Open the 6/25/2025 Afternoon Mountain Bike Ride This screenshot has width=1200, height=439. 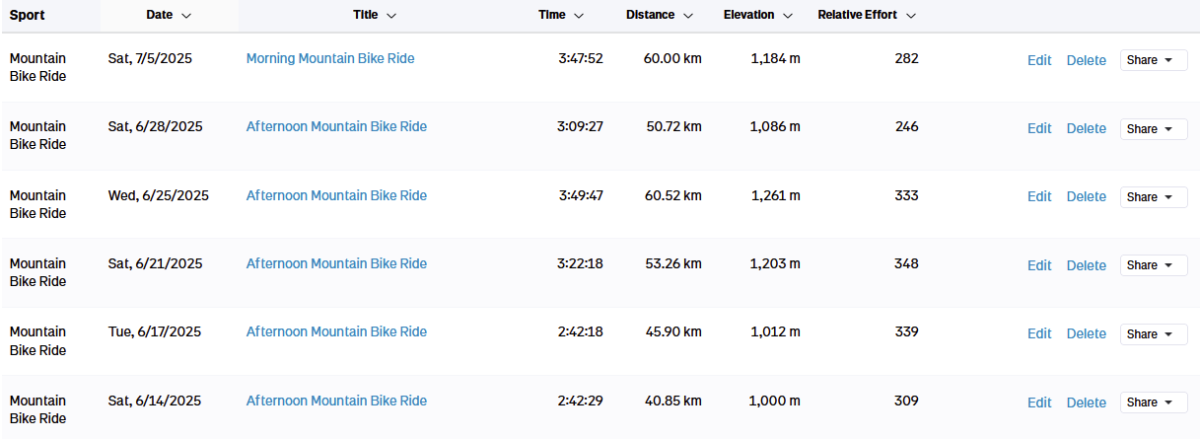click(x=336, y=195)
